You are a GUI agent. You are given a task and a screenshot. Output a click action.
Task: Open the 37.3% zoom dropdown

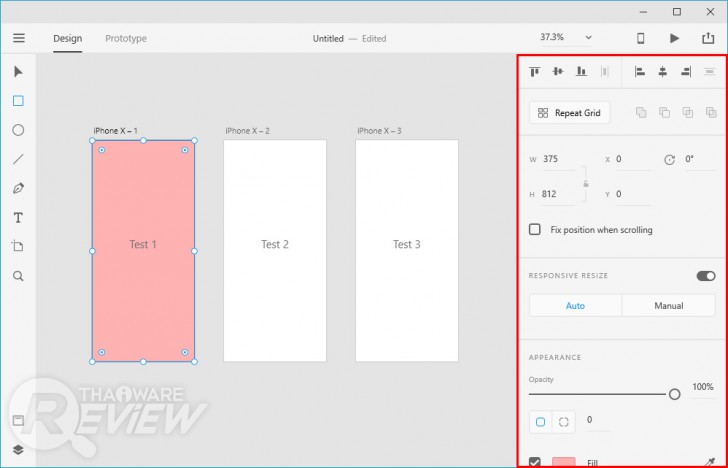(566, 37)
